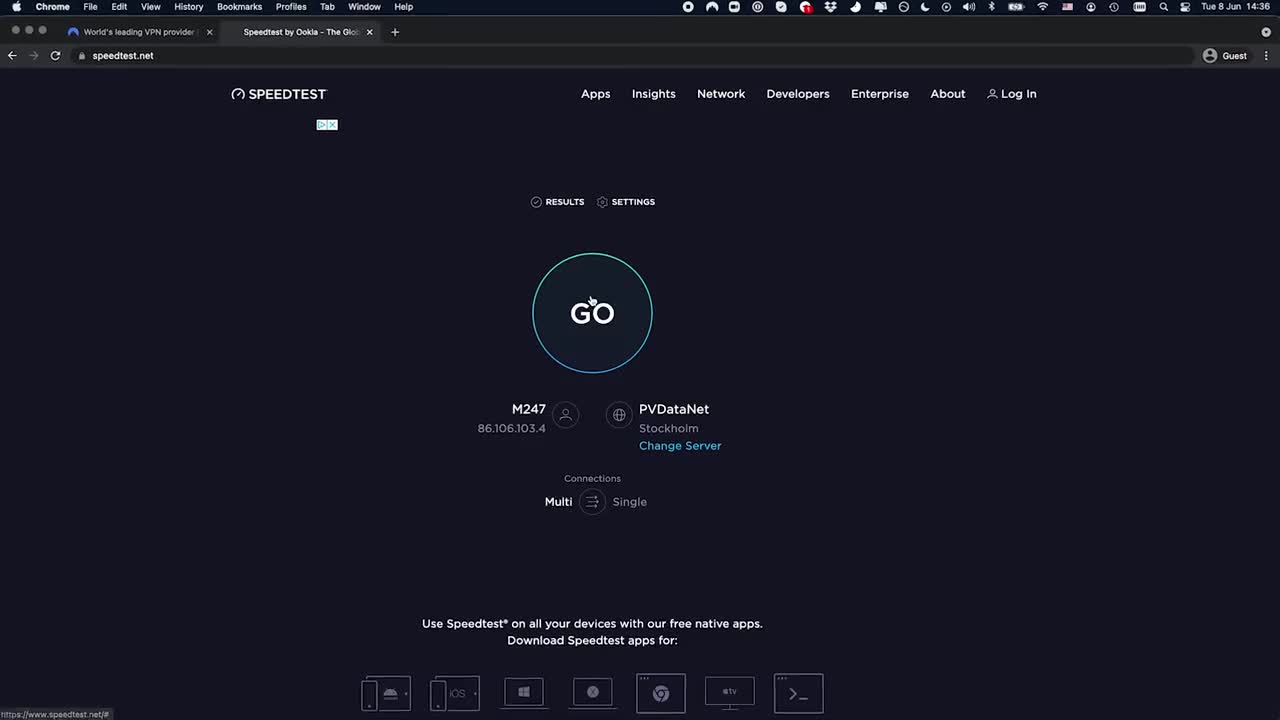Viewport: 1280px width, 720px height.
Task: Click the Dropbox menu bar icon
Action: click(830, 7)
